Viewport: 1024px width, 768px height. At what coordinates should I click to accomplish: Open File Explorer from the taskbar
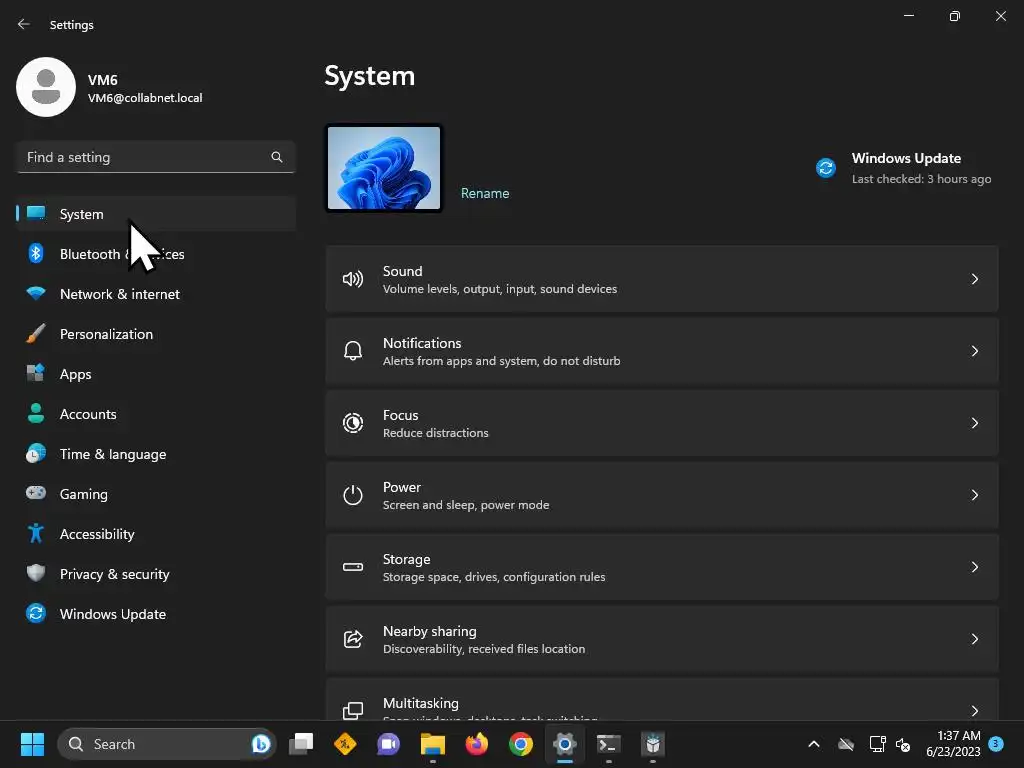click(x=432, y=744)
